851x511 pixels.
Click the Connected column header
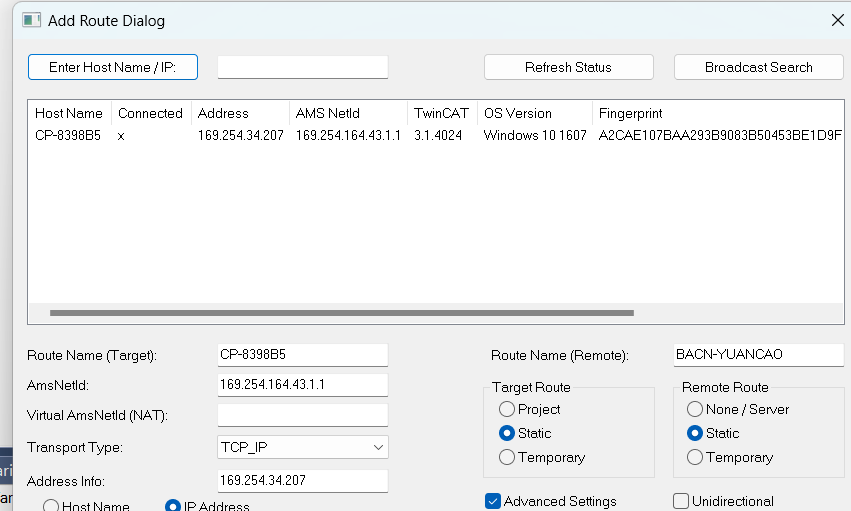(x=150, y=113)
